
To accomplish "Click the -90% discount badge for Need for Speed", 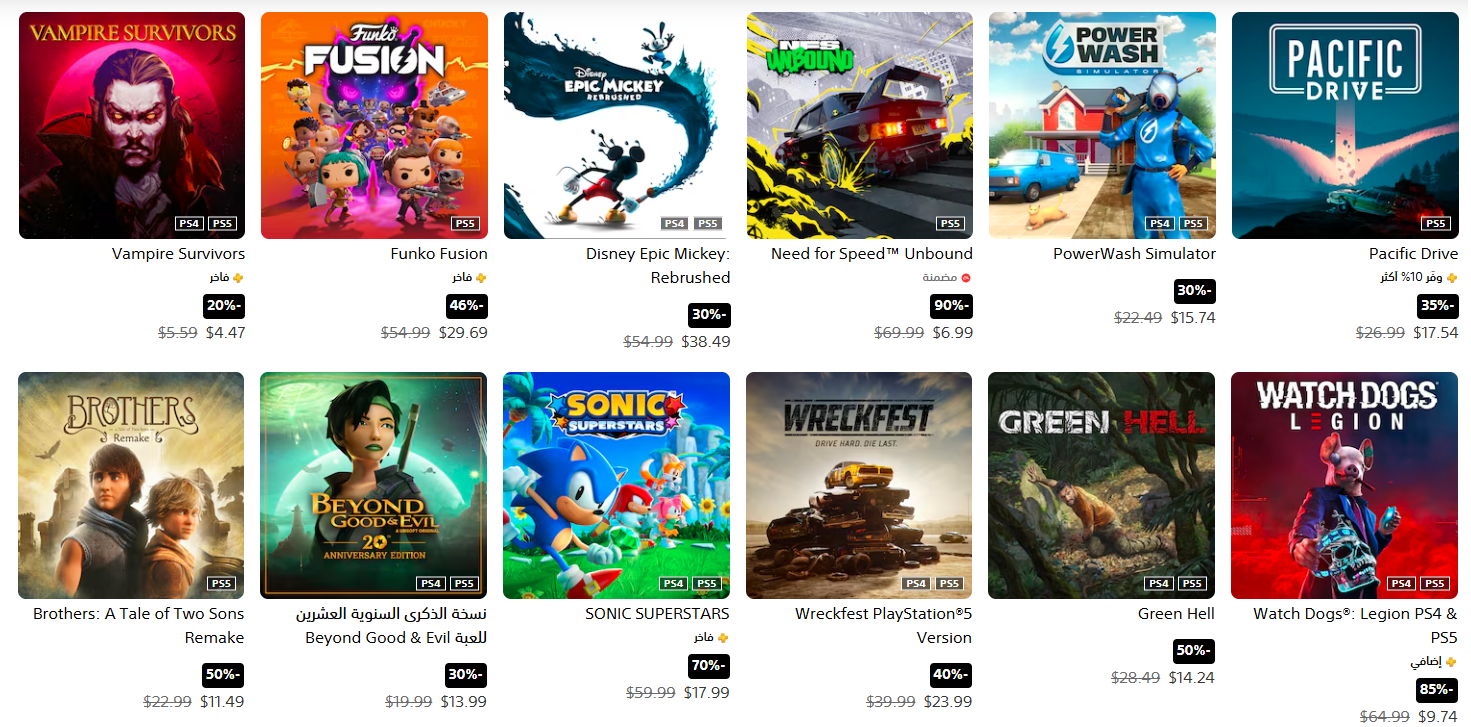I will coord(952,306).
